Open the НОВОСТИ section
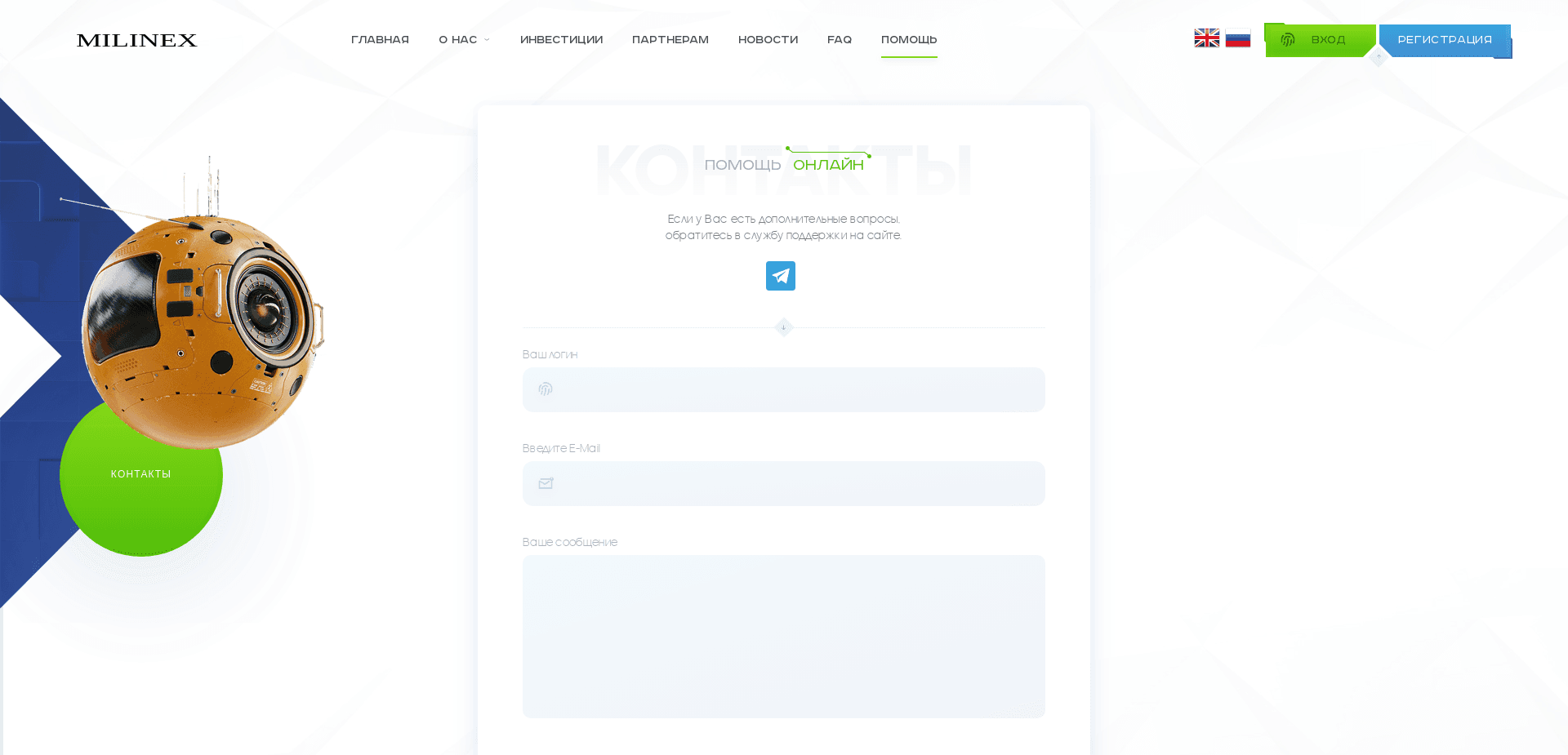 [768, 38]
